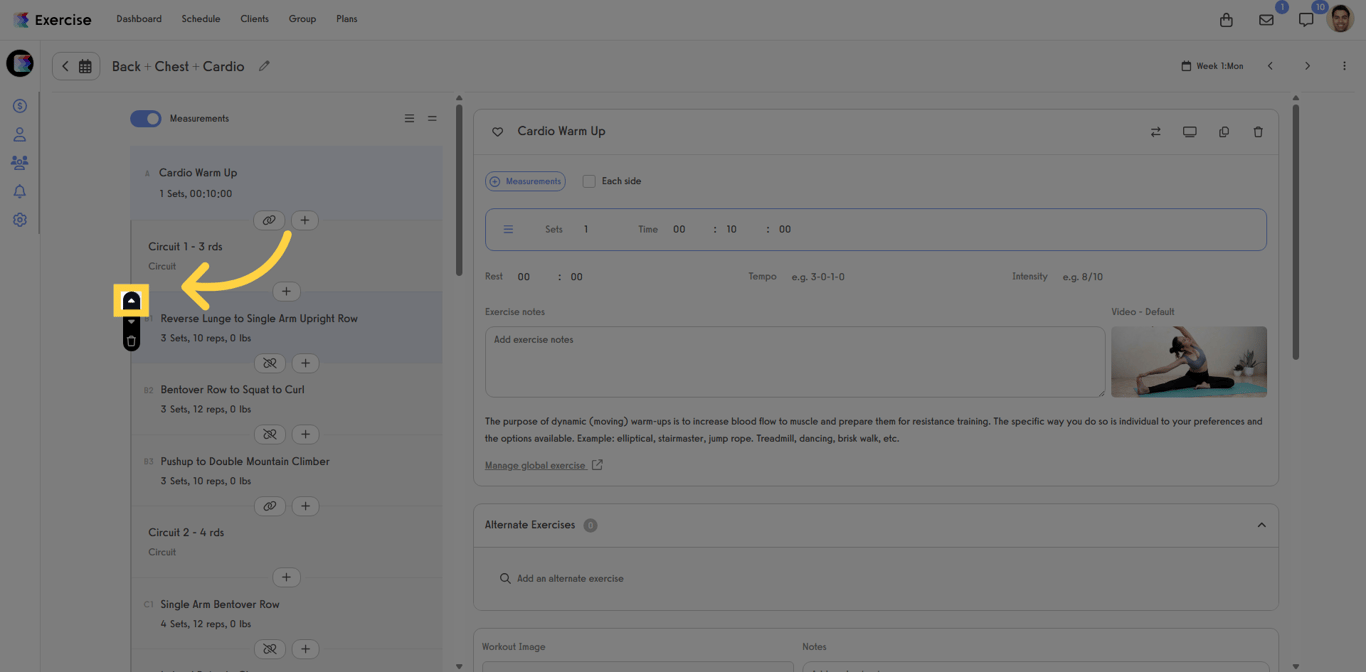The image size is (1366, 672).
Task: Open the shopping bag icon
Action: [1226, 20]
